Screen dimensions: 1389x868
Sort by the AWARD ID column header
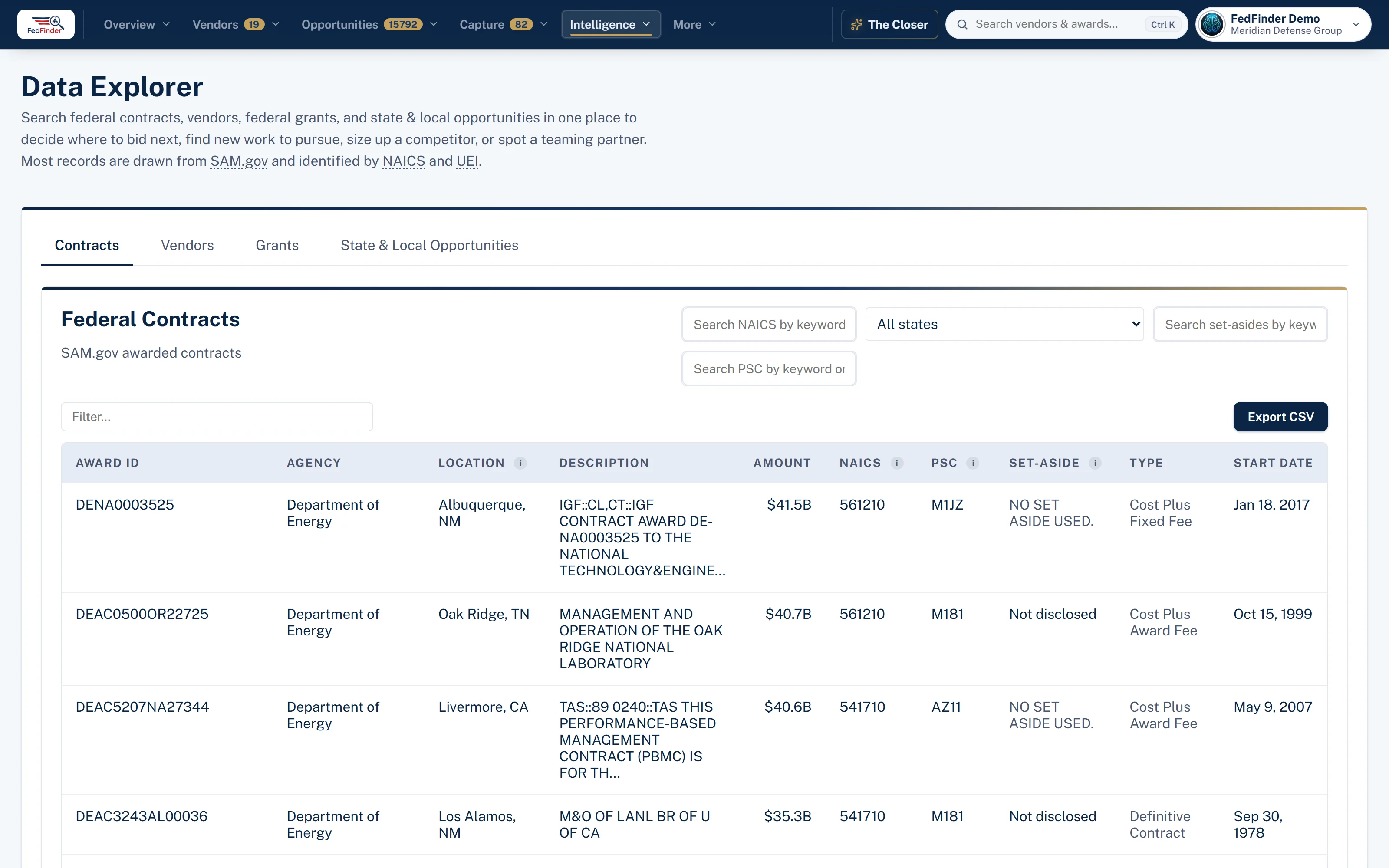[107, 463]
